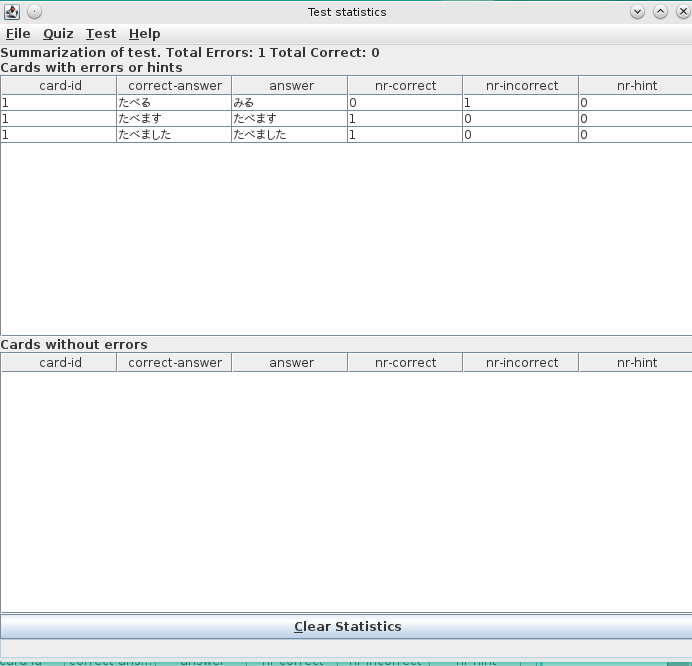Click nr-hint header in errors table

point(636,85)
